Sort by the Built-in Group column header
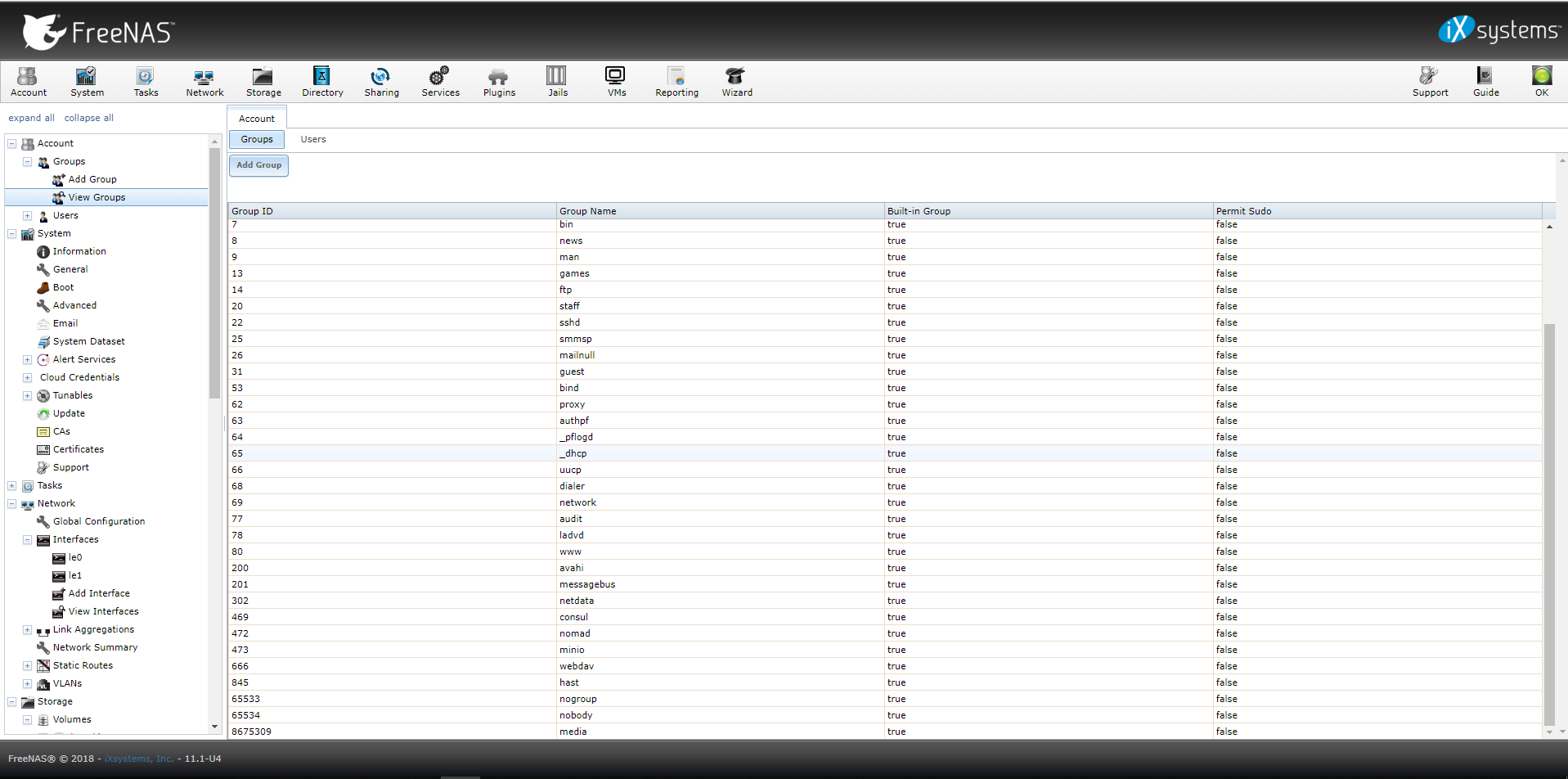The width and height of the screenshot is (1568, 779). coord(1049,211)
